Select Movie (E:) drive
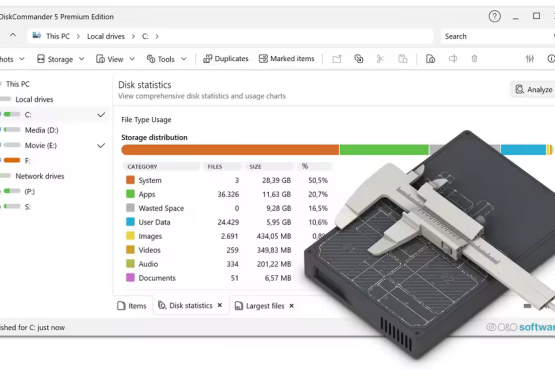This screenshot has height=370, width=555. coord(41,146)
